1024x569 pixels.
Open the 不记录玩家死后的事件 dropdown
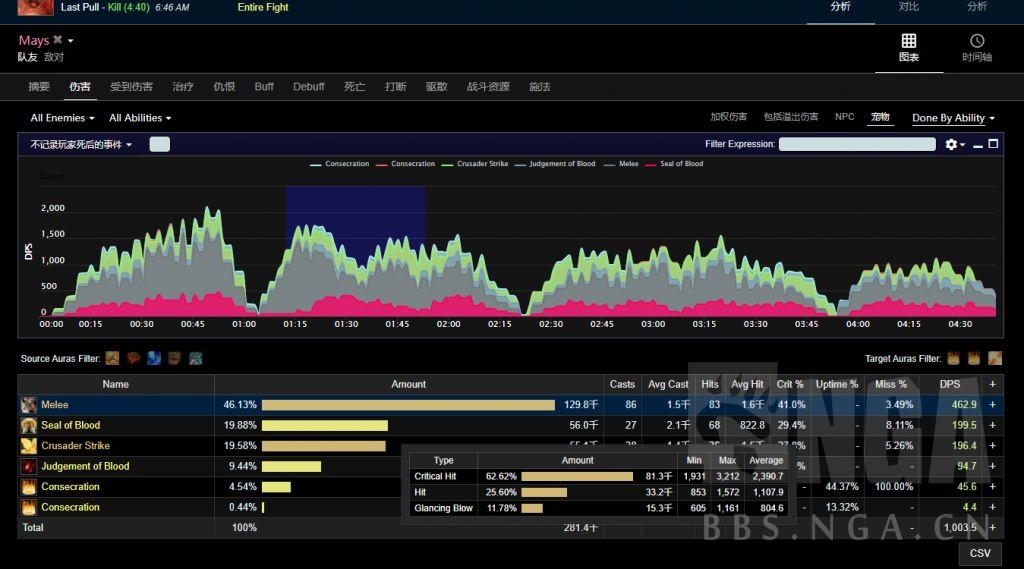coord(81,144)
